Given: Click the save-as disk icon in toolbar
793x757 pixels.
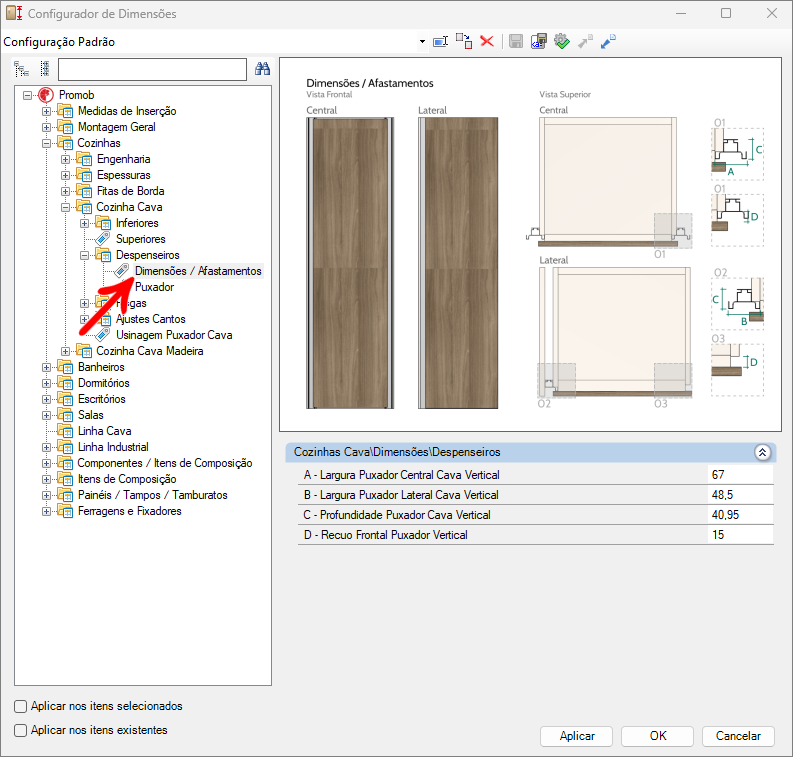Looking at the screenshot, I should coord(538,41).
